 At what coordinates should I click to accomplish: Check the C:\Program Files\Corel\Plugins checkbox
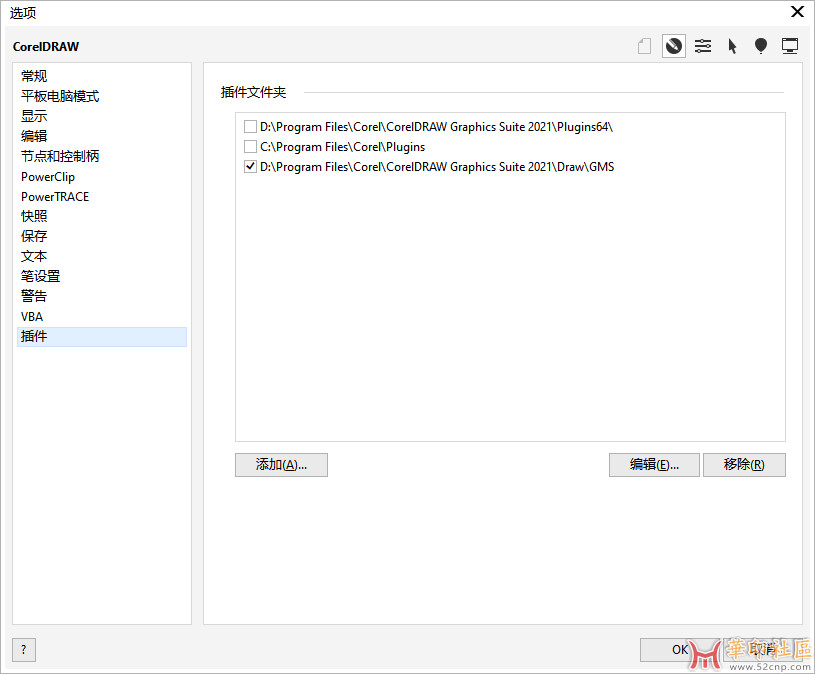251,147
